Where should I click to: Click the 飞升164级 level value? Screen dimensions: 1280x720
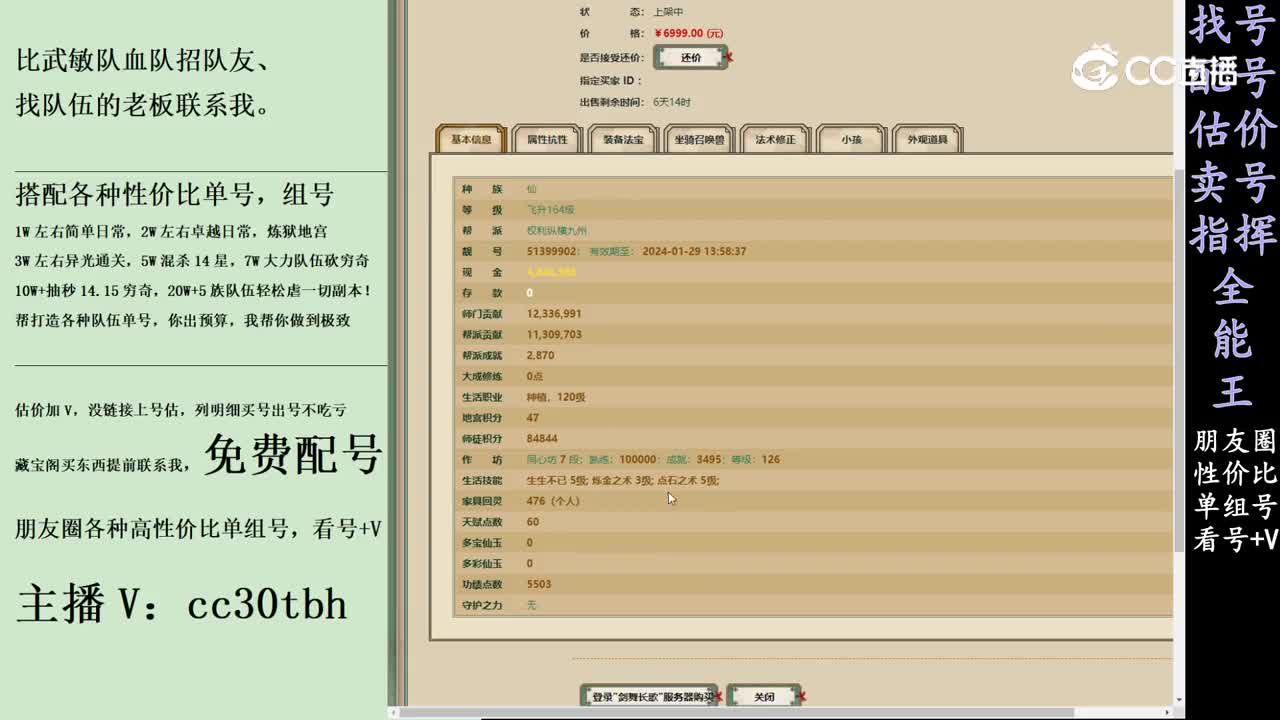(x=550, y=210)
